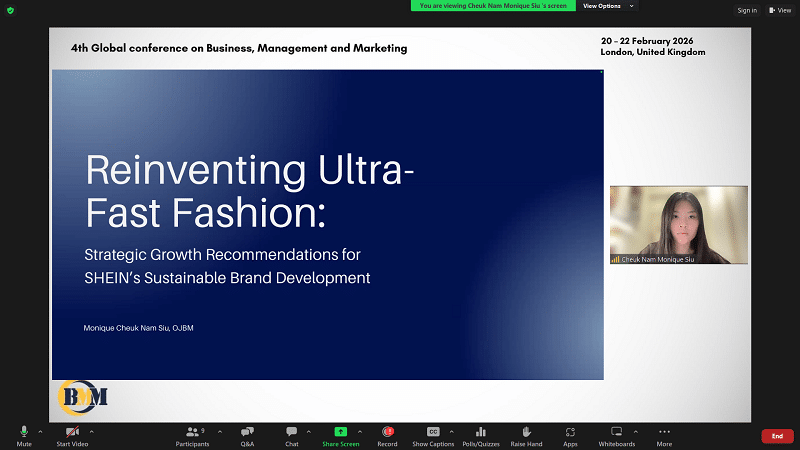Open the Chat panel
Viewport: 800px width, 450px height.
(x=291, y=432)
